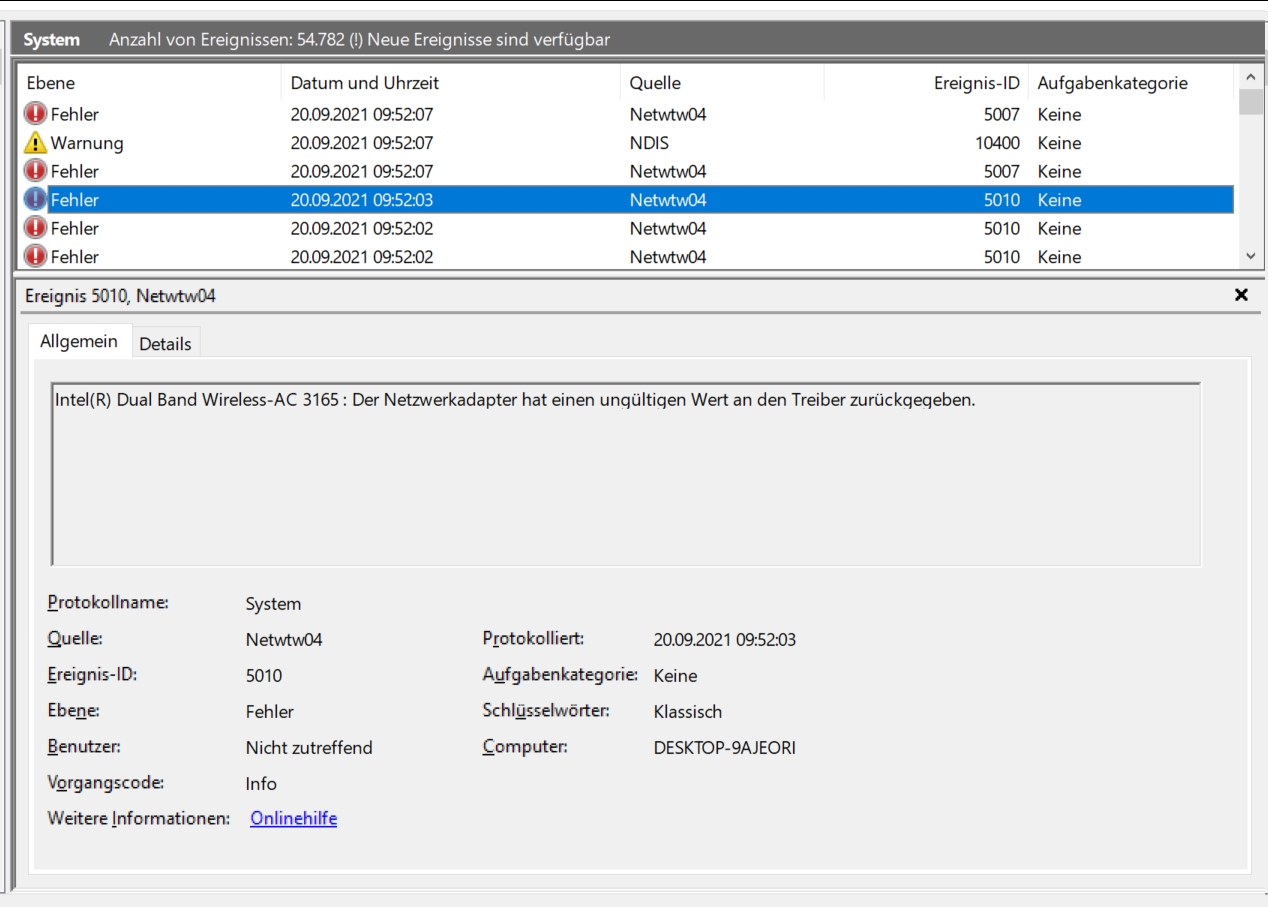Click 'Keine' in the NDIS warning row

[1059, 143]
